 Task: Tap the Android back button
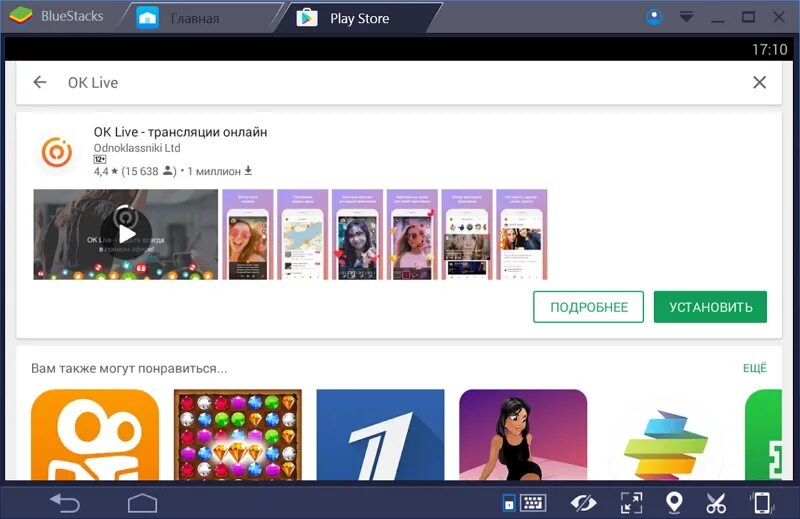(x=65, y=503)
